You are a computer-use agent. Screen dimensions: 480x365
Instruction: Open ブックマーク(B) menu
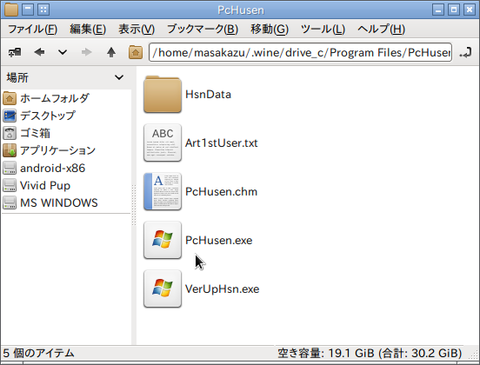(203, 29)
